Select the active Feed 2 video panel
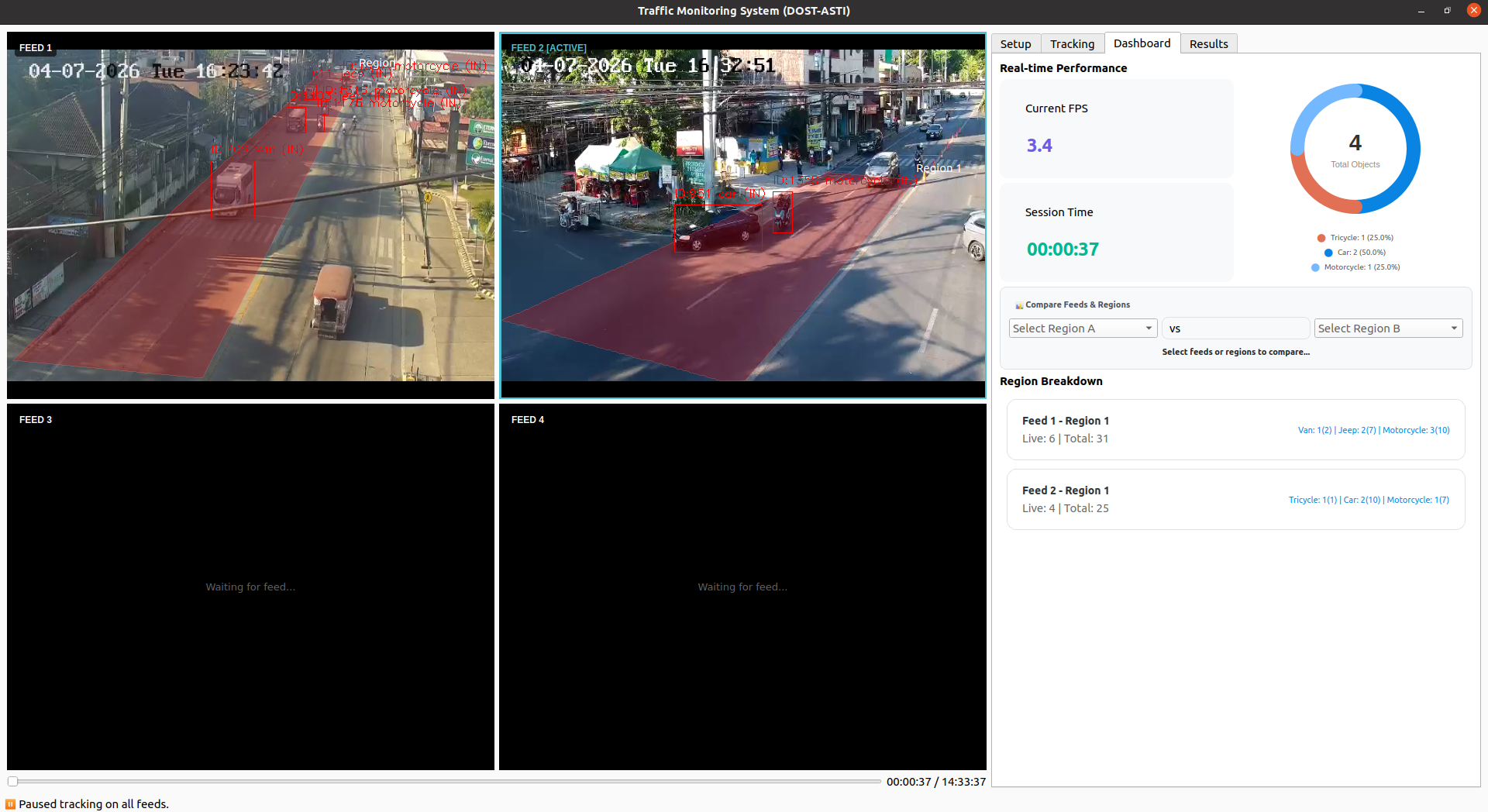This screenshot has width=1488, height=812. (742, 215)
